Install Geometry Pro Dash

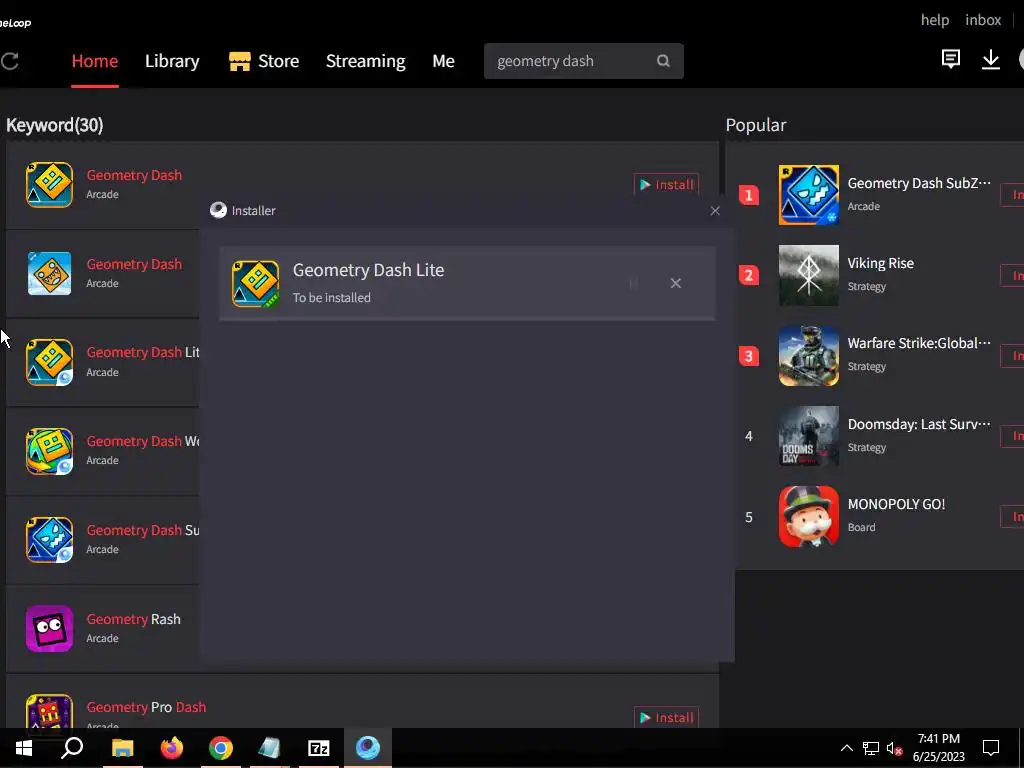[x=666, y=717]
